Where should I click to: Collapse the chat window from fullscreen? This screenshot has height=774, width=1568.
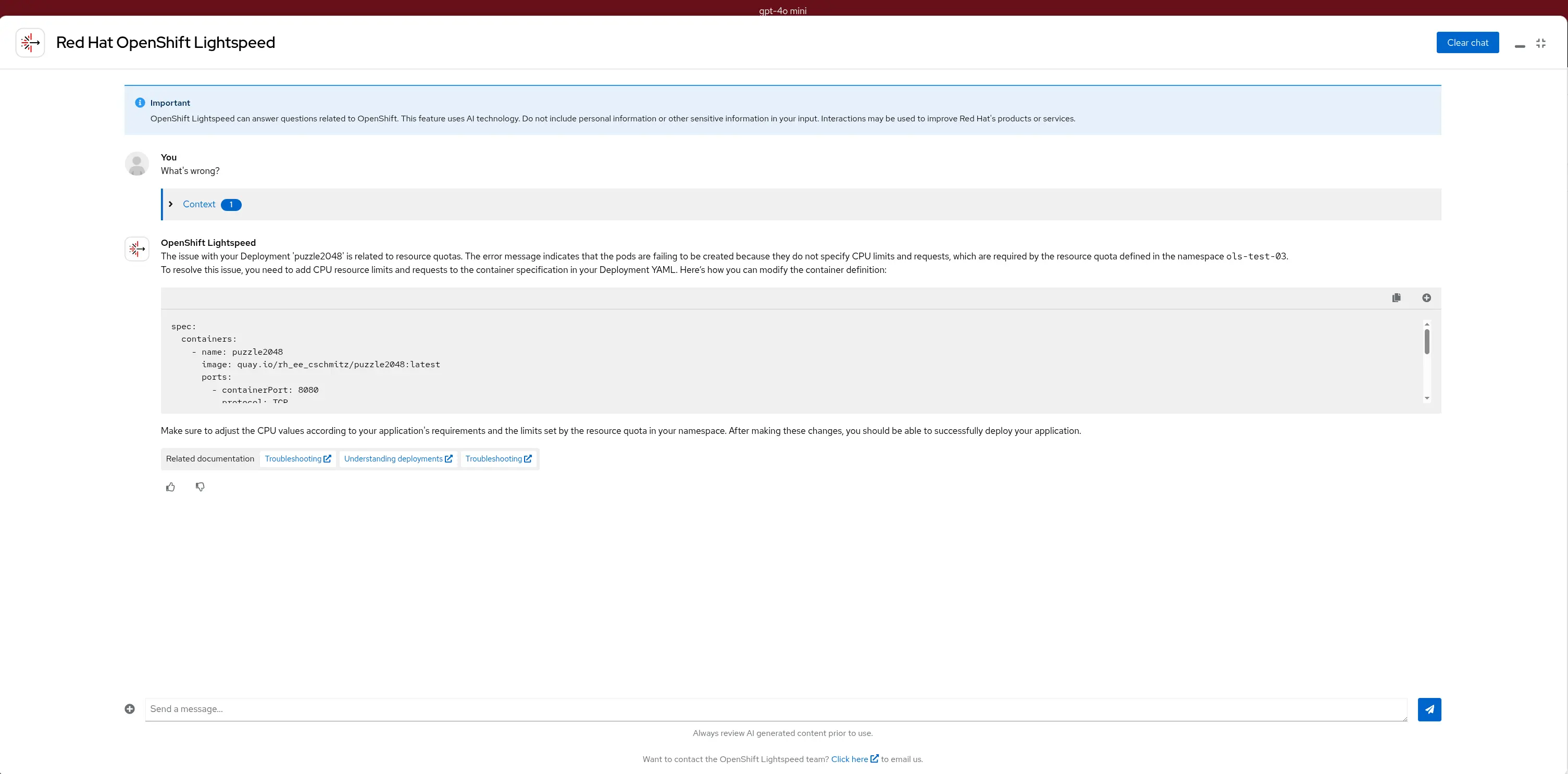pos(1540,43)
